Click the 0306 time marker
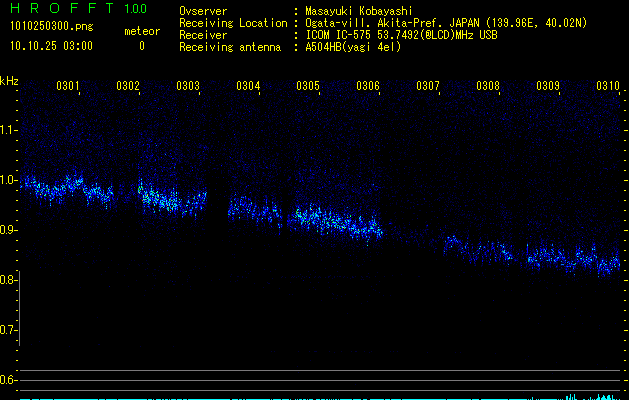Viewport: 629px width, 400px height. [368, 86]
